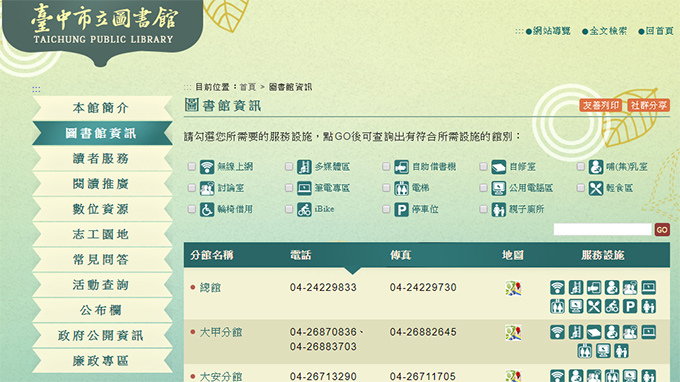Click multimedia area icon in 總館 row

click(575, 287)
